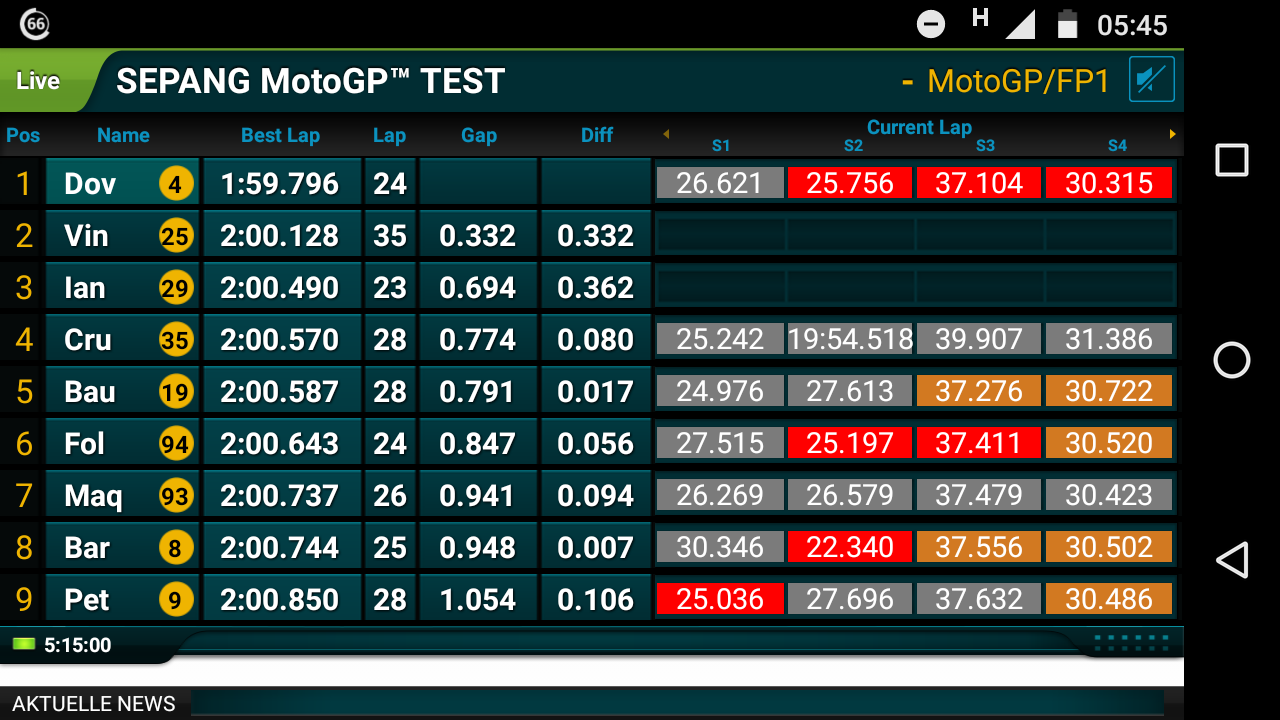Tap rider number 25 badge for Vin
This screenshot has width=1280, height=720.
click(x=175, y=236)
